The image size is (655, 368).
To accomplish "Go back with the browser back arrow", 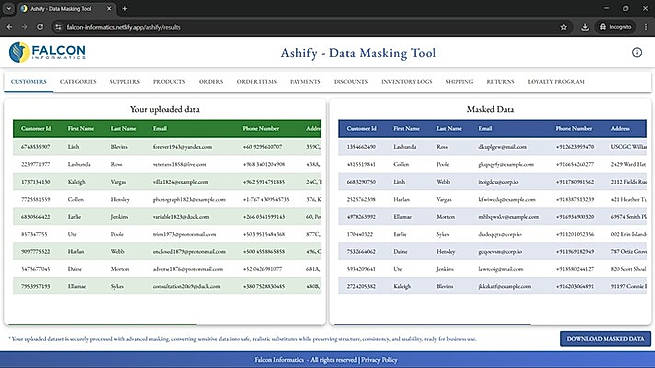I will pyautogui.click(x=9, y=27).
